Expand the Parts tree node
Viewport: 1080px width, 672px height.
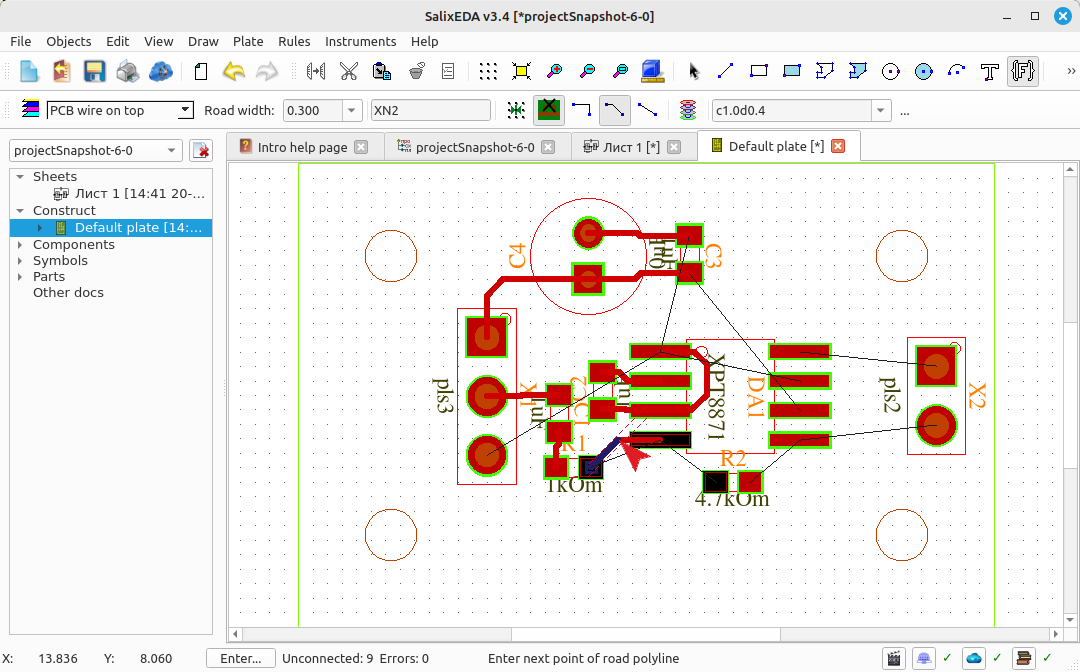coord(20,277)
